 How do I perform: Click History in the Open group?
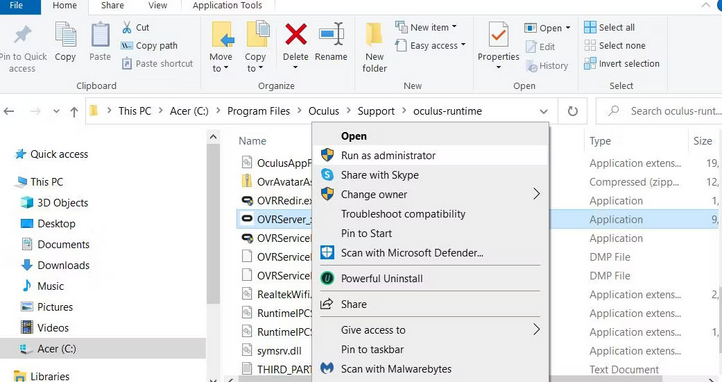547,66
